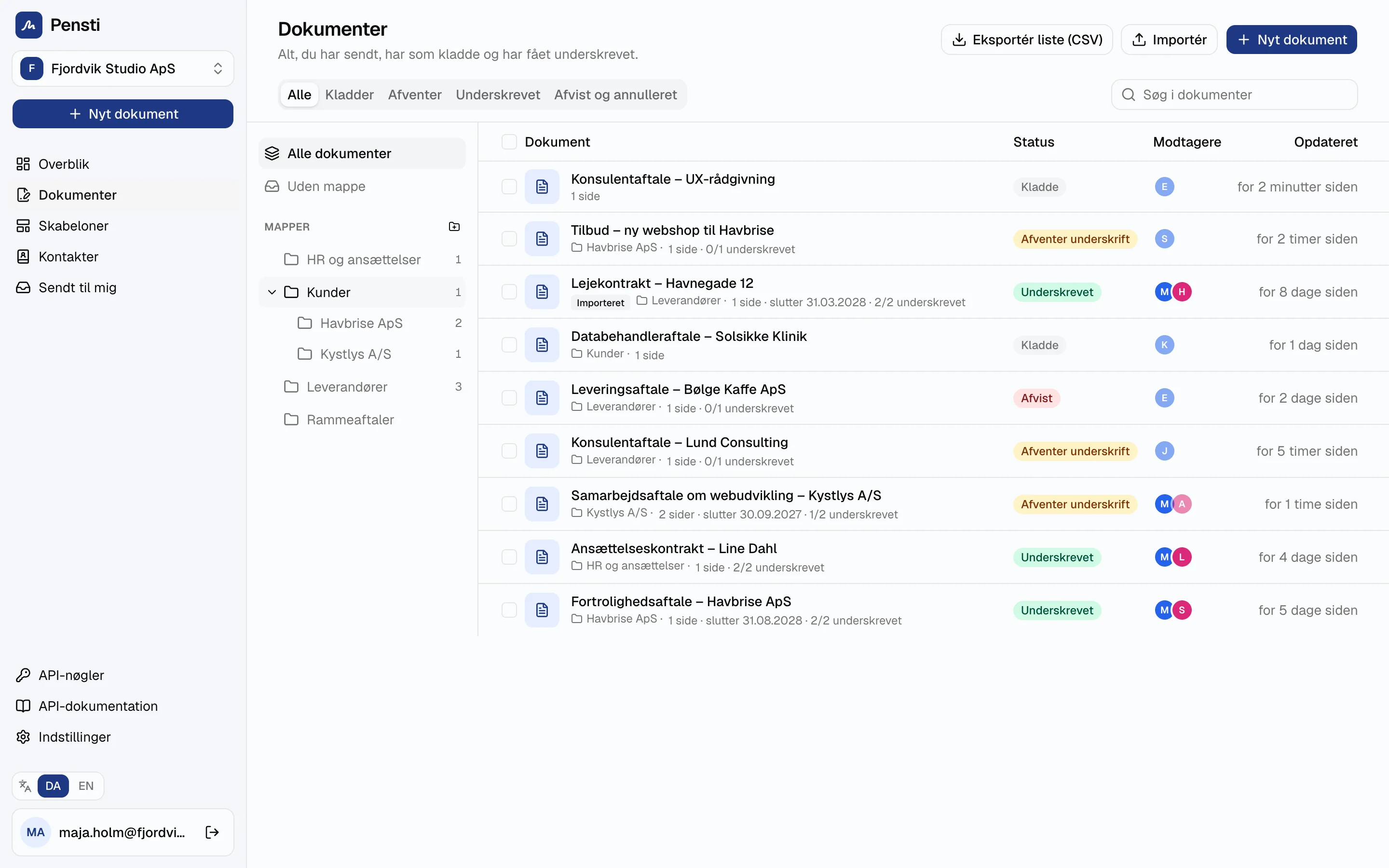This screenshot has height=868, width=1389.
Task: Click the Importér button
Action: tap(1169, 40)
